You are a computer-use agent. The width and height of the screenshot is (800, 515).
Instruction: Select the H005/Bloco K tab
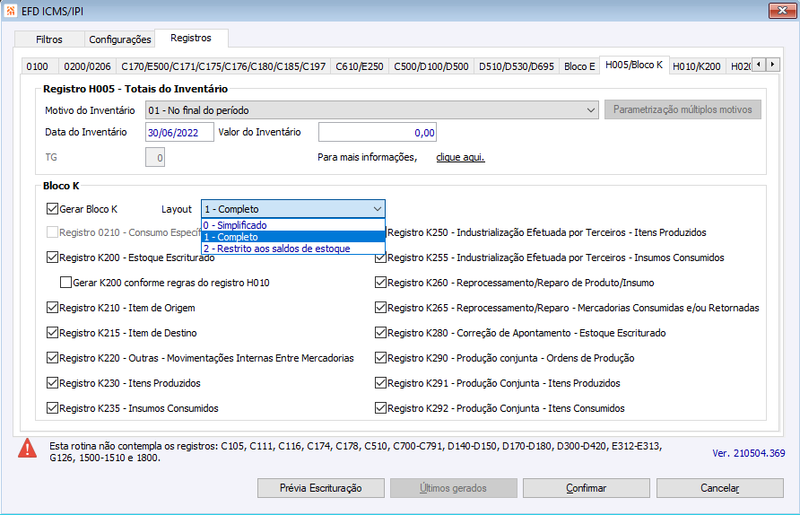tap(634, 65)
